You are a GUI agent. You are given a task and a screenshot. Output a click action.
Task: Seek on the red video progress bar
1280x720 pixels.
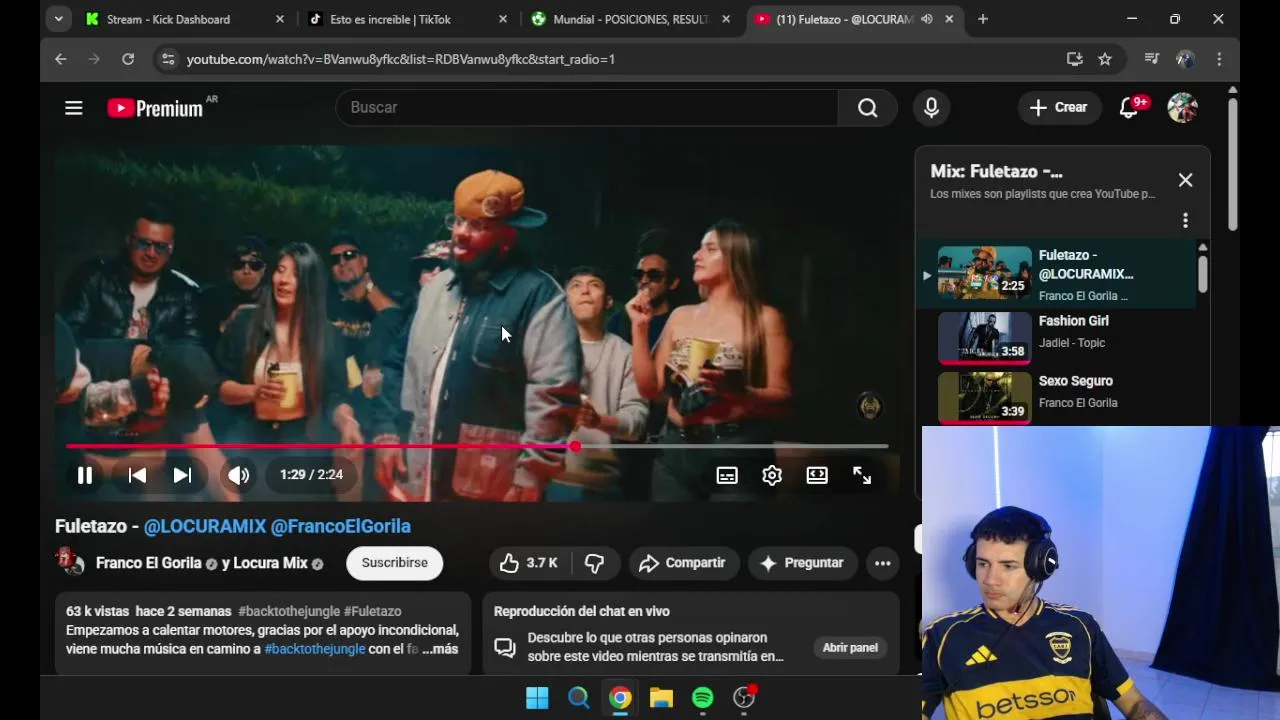click(477, 446)
